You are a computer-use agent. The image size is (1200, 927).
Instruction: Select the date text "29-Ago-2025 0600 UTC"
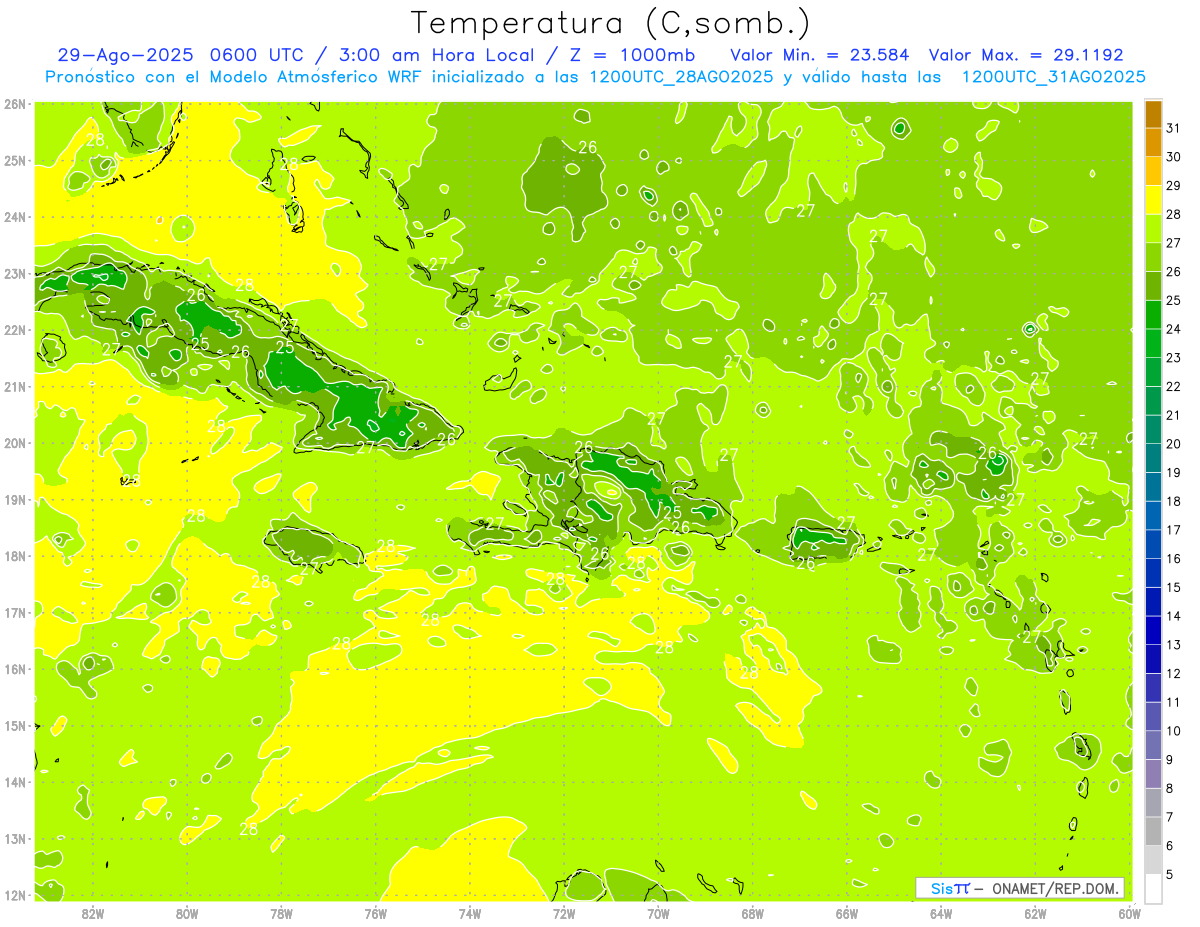[185, 55]
